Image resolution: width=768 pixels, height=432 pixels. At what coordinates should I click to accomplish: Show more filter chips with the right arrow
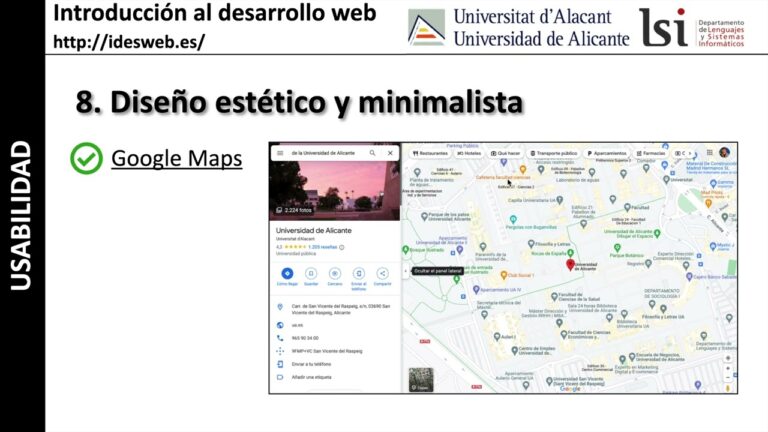click(x=690, y=153)
